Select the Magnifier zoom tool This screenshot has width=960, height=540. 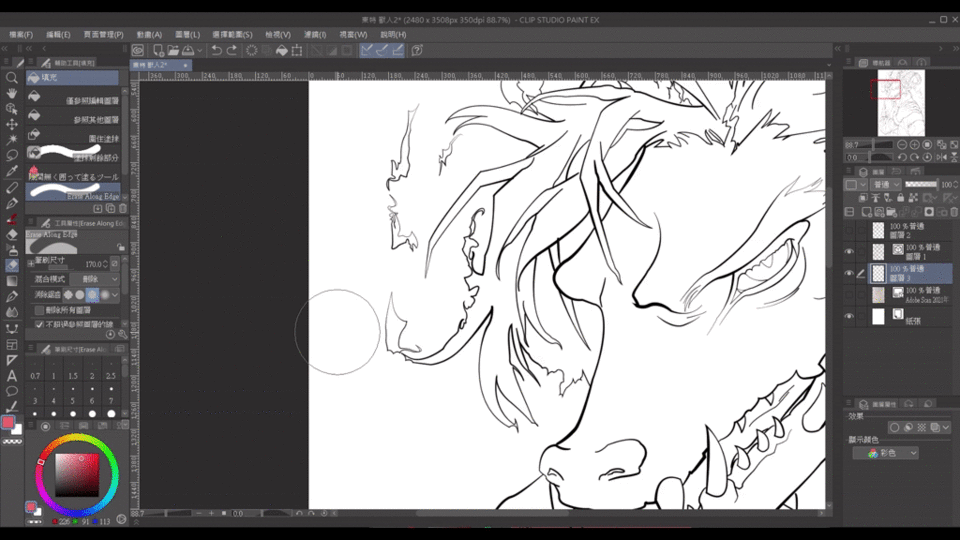pos(12,77)
